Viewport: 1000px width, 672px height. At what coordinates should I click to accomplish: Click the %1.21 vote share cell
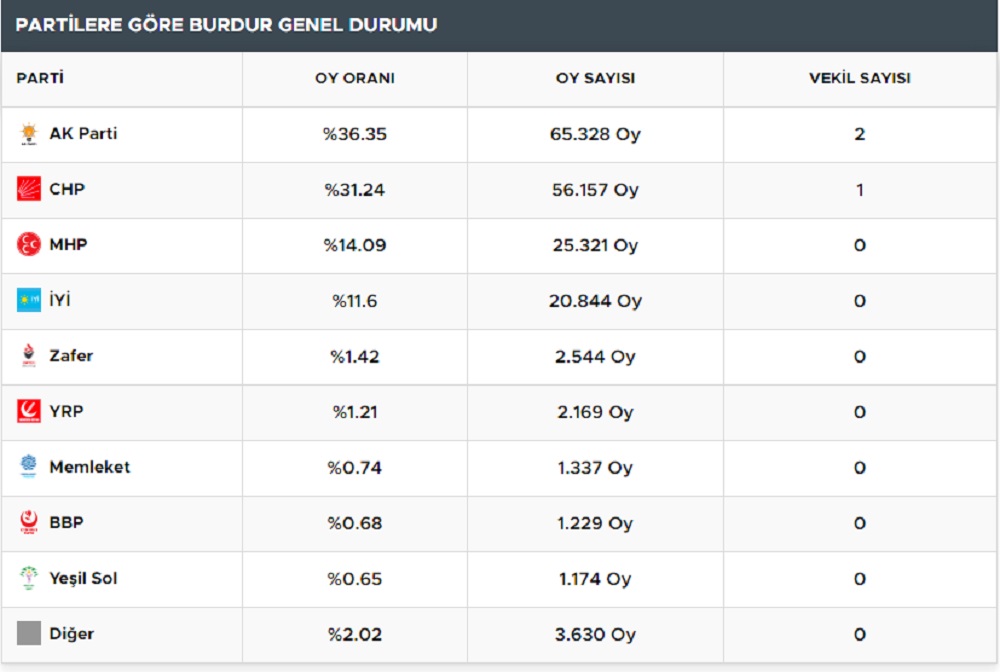click(355, 412)
